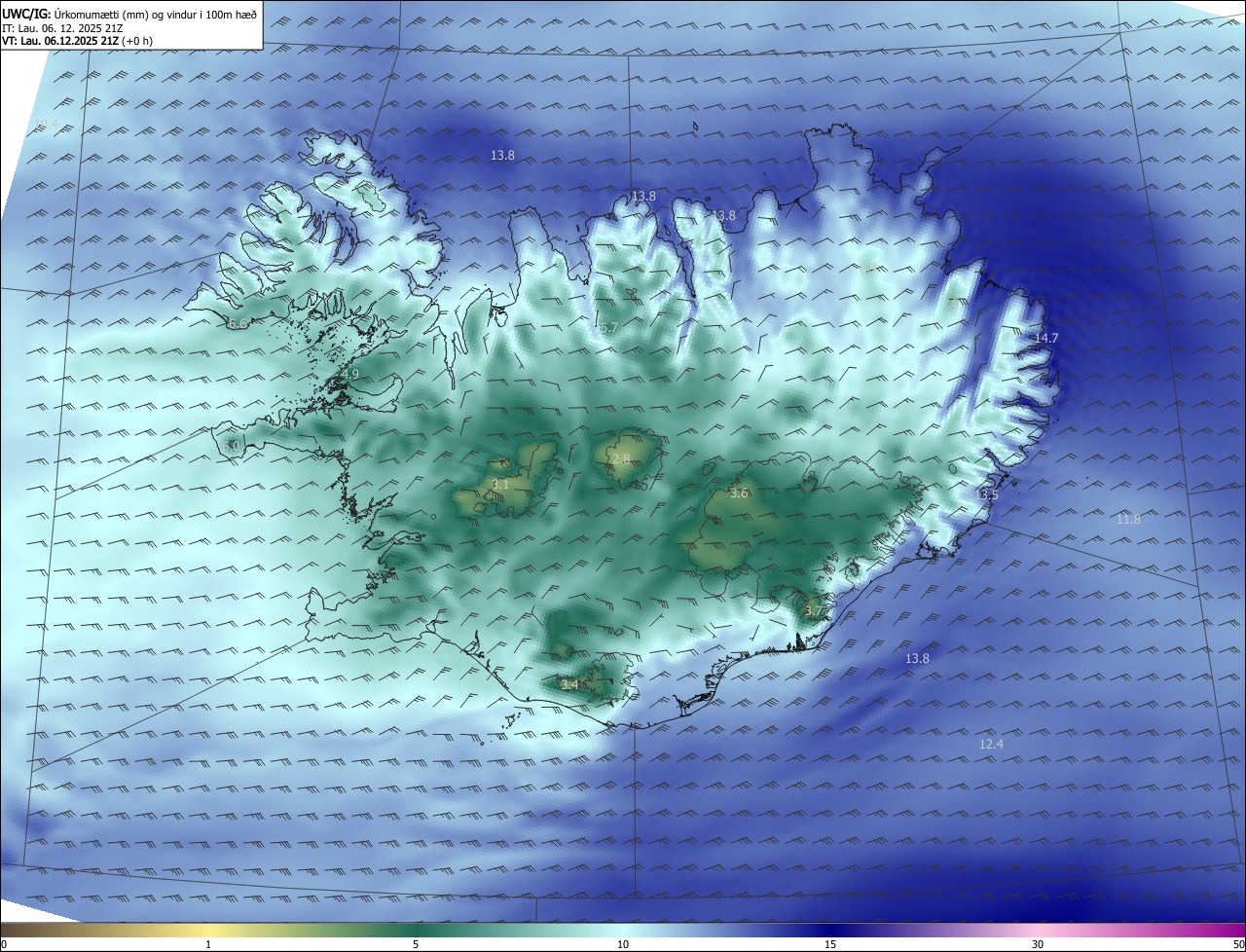The width and height of the screenshot is (1246, 952).
Task: Click the colour scale tick label 15
Action: coord(830,944)
